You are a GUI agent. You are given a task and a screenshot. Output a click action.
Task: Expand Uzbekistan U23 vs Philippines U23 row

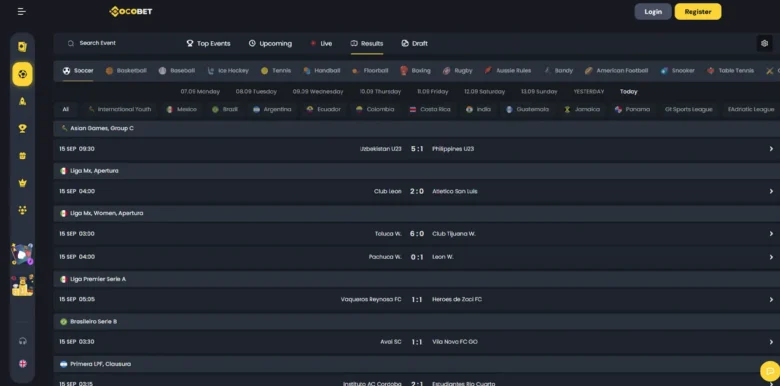pos(416,149)
